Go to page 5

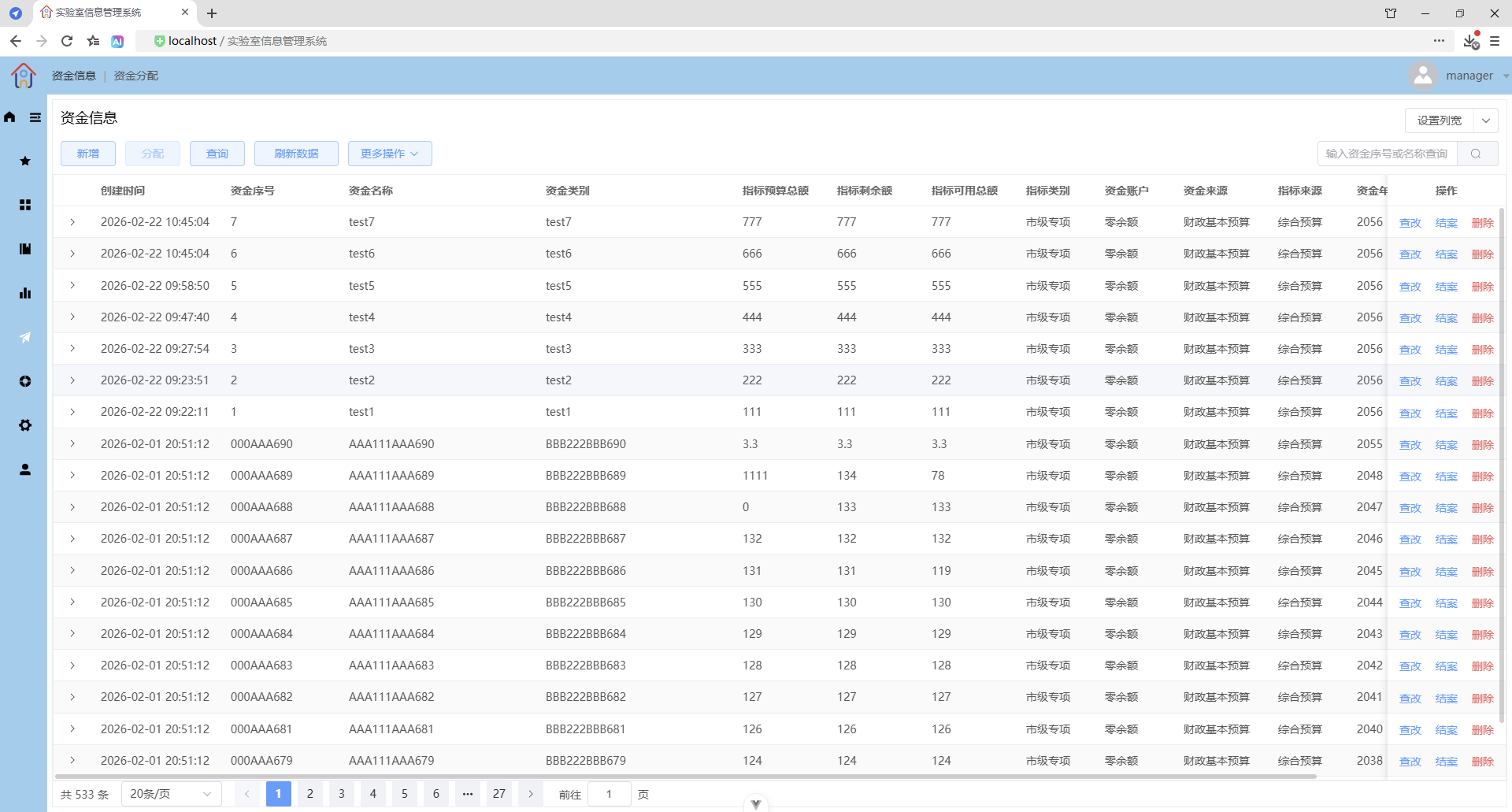[x=405, y=794]
